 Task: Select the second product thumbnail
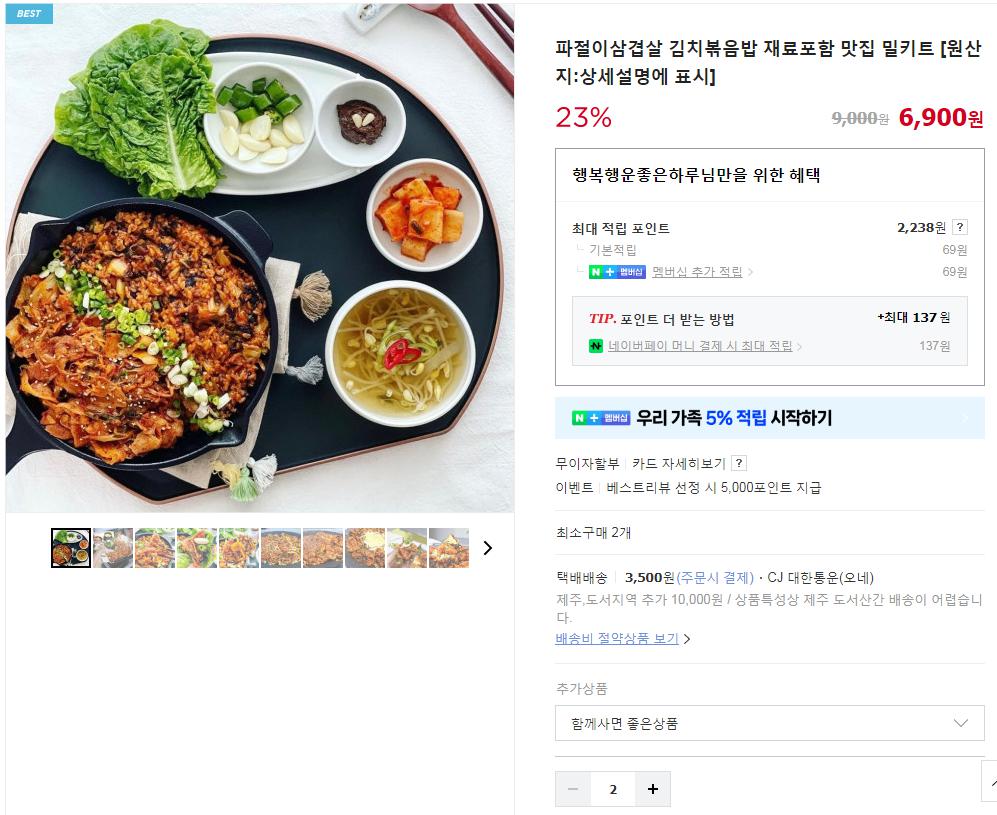tap(113, 548)
